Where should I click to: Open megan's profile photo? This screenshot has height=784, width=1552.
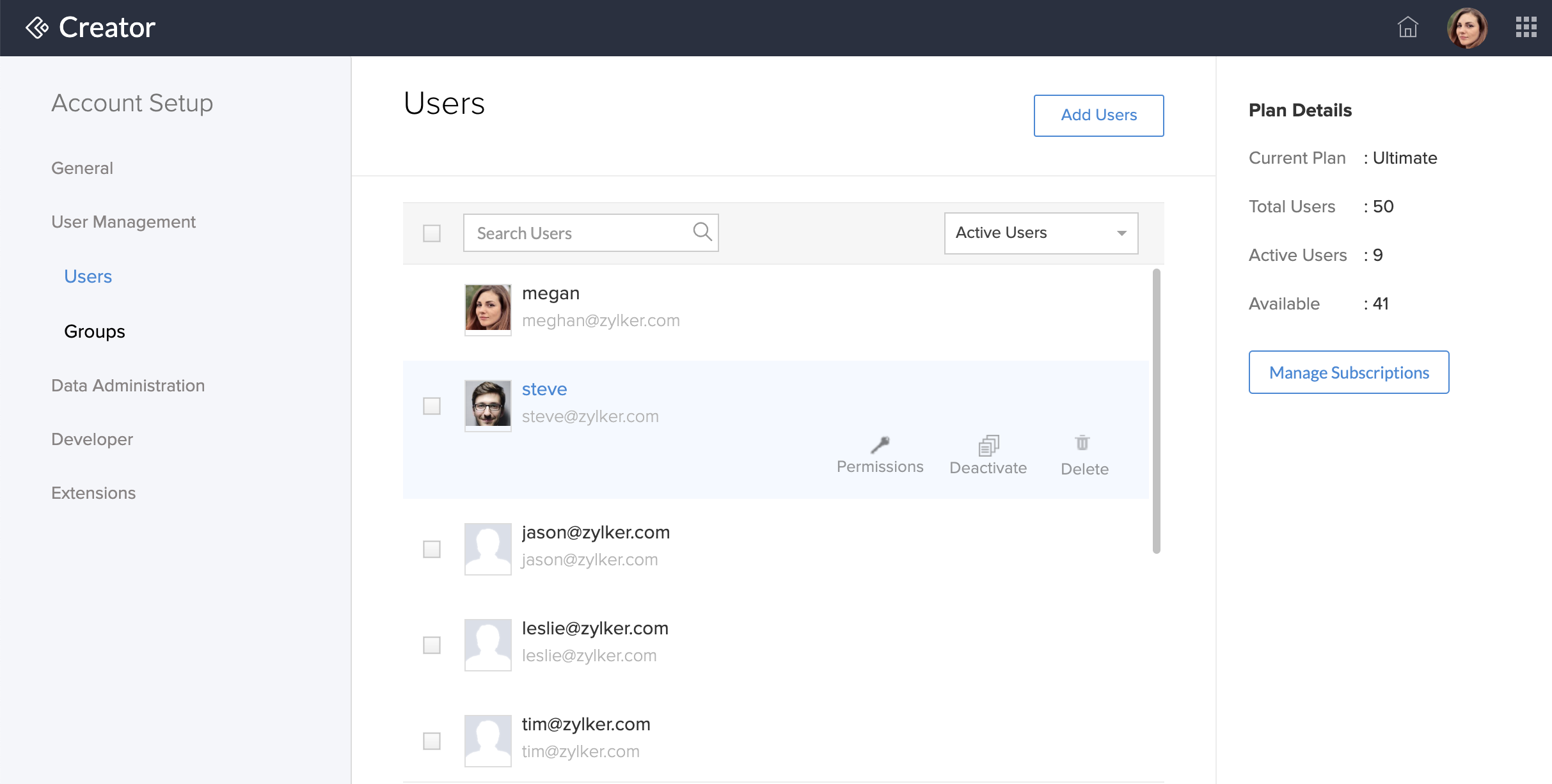(487, 310)
